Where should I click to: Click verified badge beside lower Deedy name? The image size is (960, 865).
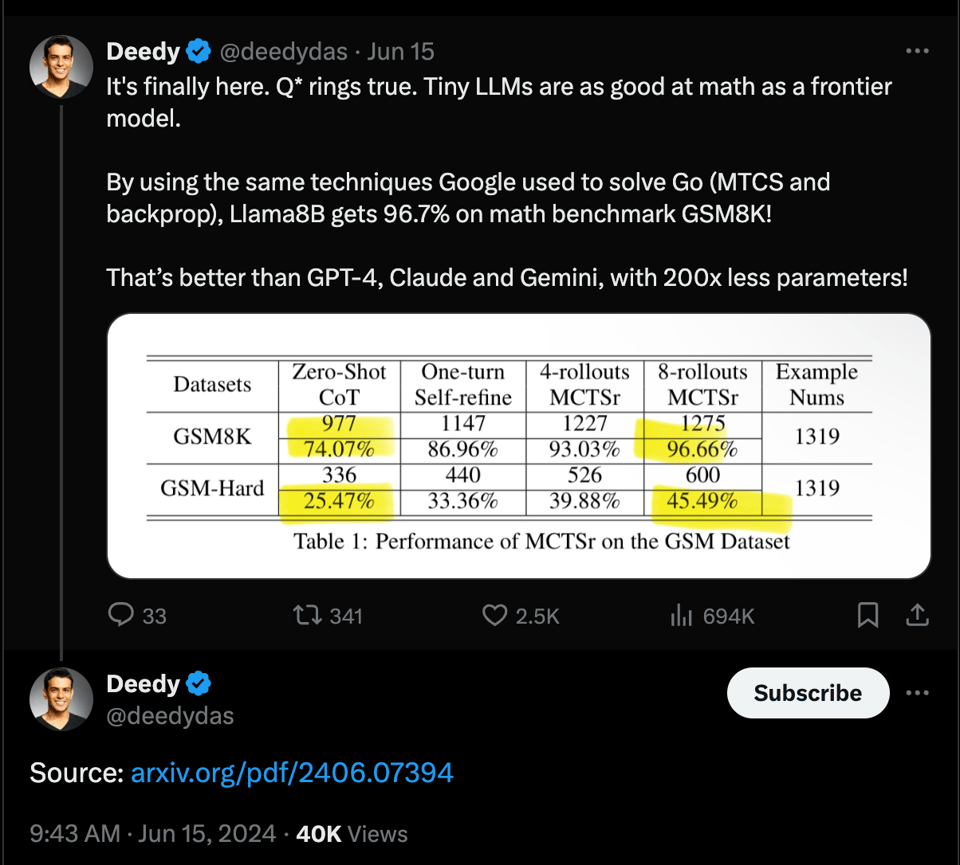pyautogui.click(x=200, y=684)
